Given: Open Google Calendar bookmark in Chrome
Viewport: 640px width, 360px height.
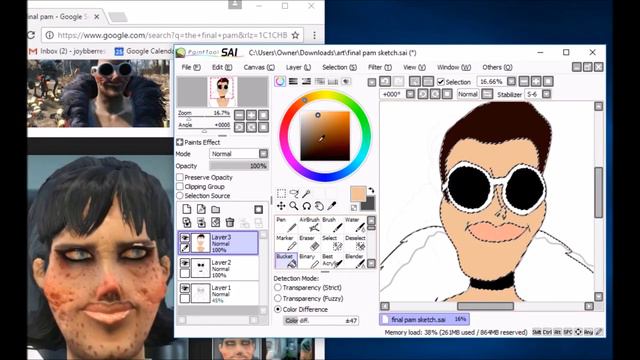Looking at the screenshot, I should coord(144,51).
